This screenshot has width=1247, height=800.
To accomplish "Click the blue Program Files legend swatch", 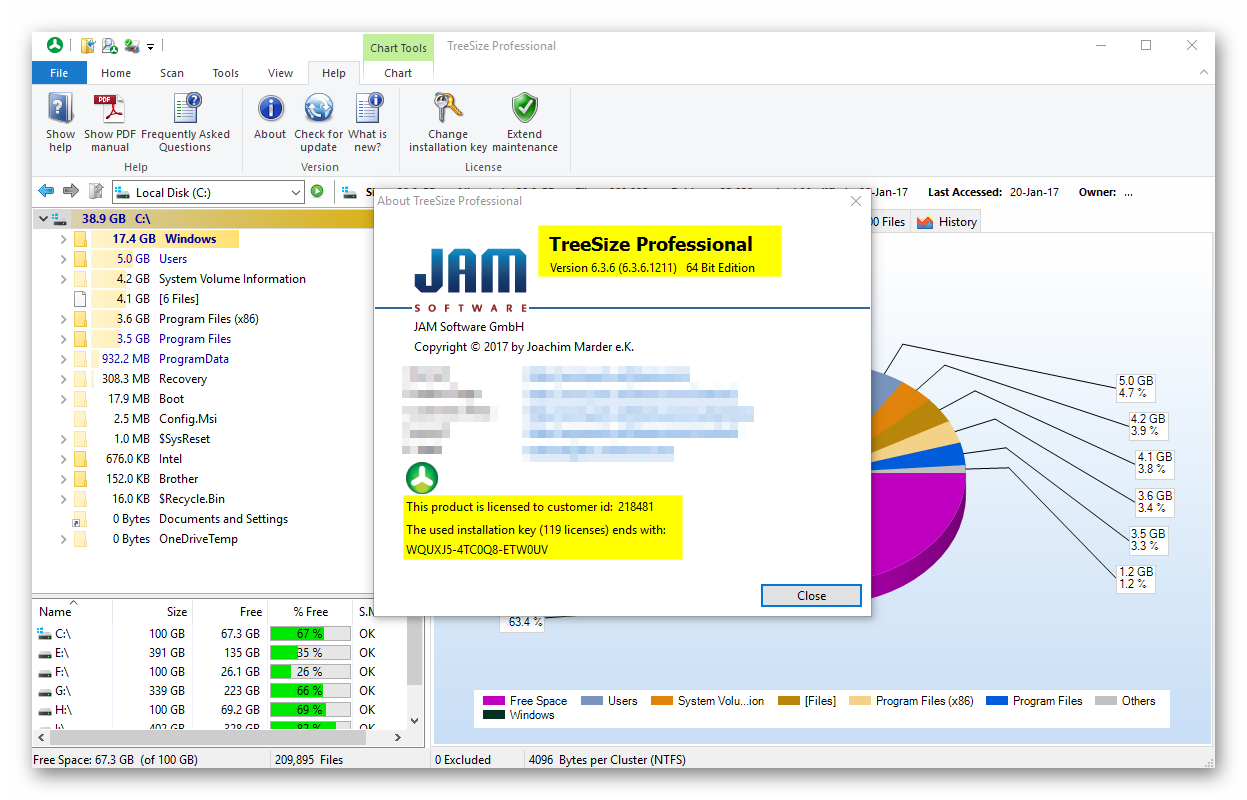I will click(x=996, y=701).
